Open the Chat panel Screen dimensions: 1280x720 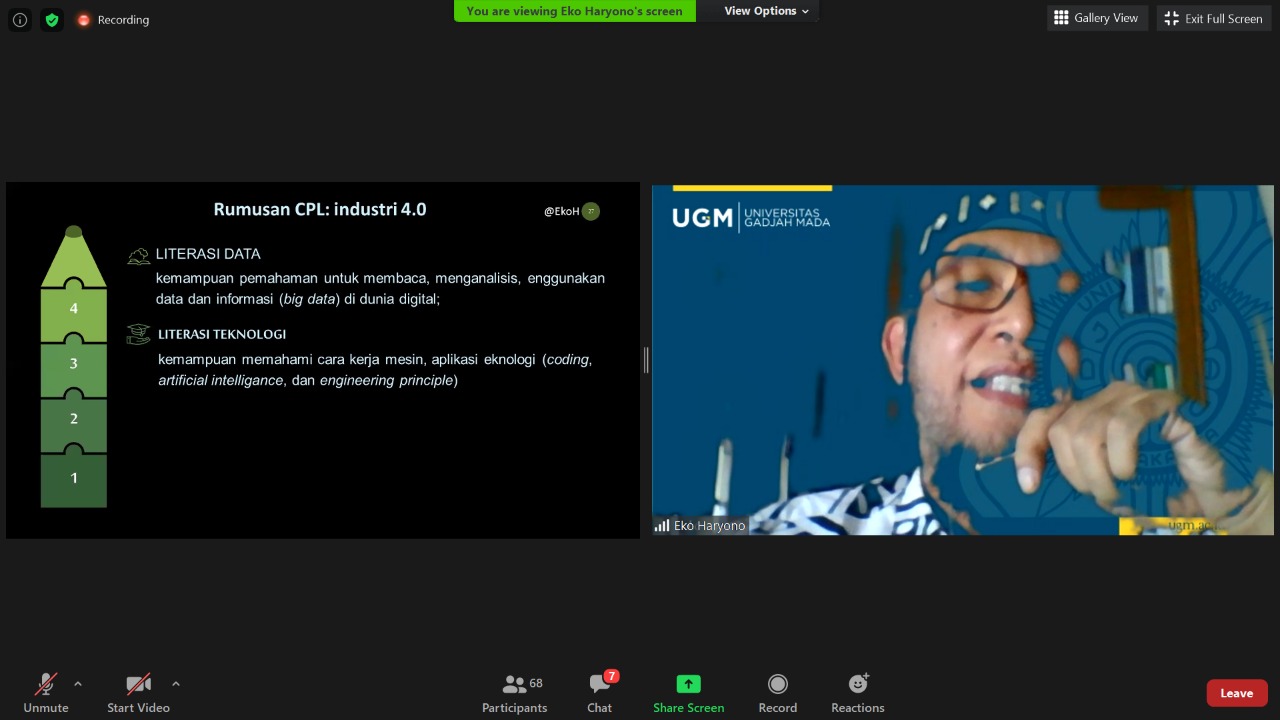pyautogui.click(x=599, y=692)
